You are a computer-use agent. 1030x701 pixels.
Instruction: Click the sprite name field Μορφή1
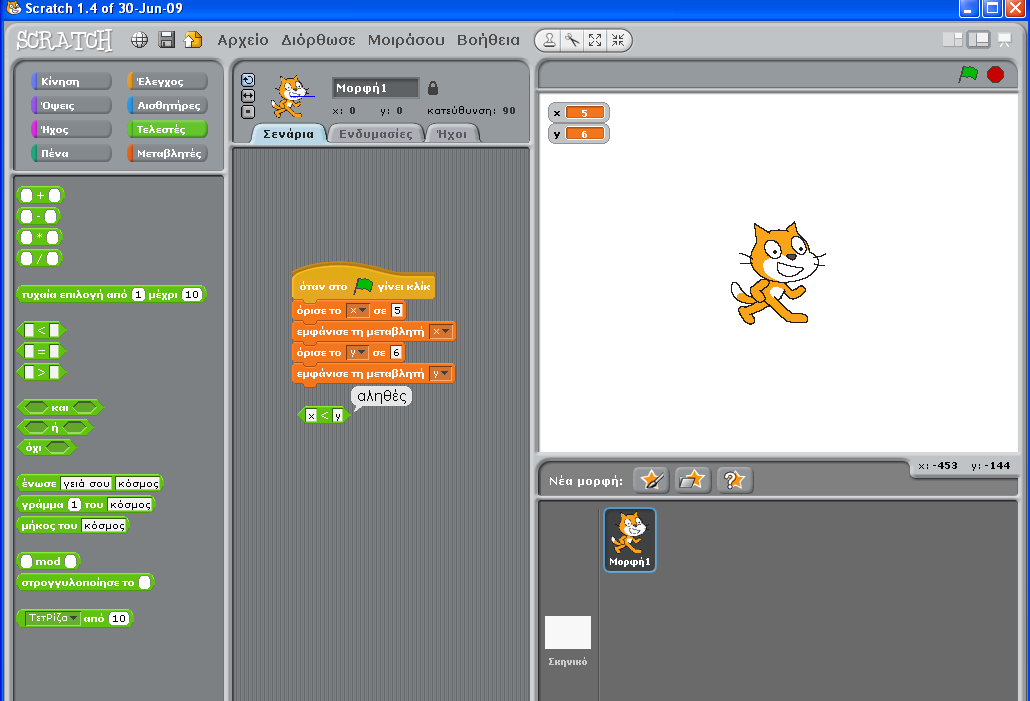click(375, 87)
